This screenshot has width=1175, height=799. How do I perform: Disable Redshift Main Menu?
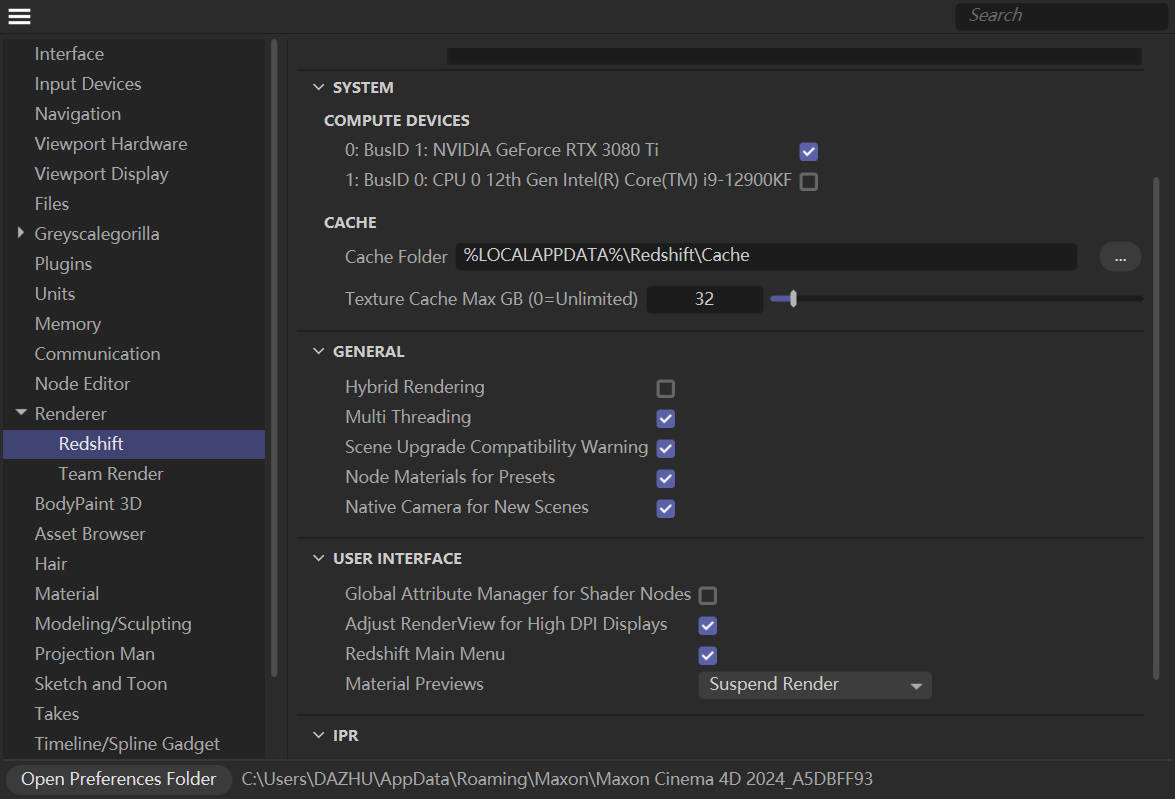pos(707,655)
